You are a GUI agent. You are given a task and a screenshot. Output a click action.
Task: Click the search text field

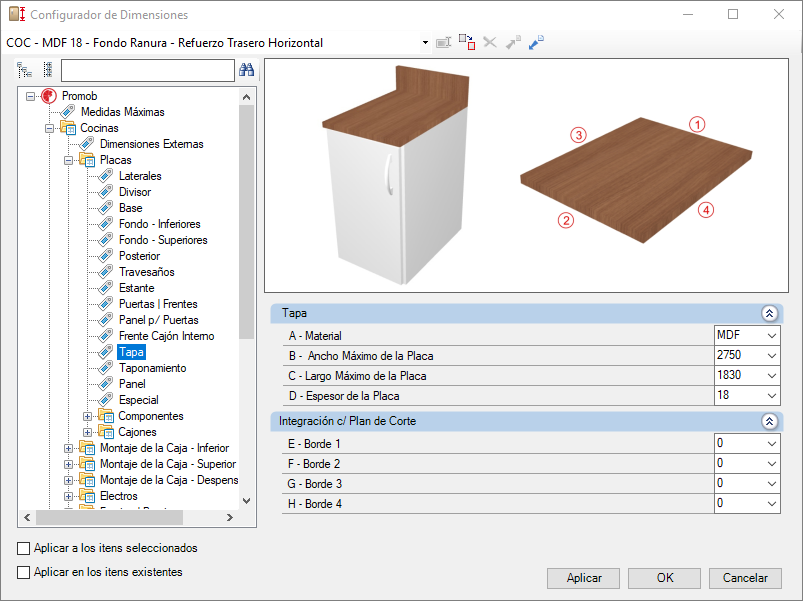click(147, 70)
